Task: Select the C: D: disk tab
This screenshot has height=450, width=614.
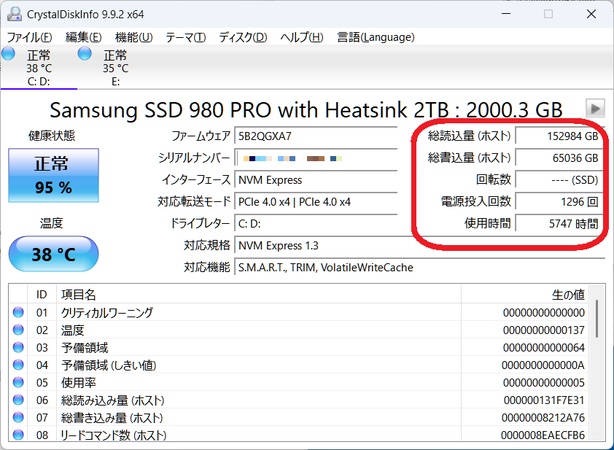Action: tap(39, 68)
